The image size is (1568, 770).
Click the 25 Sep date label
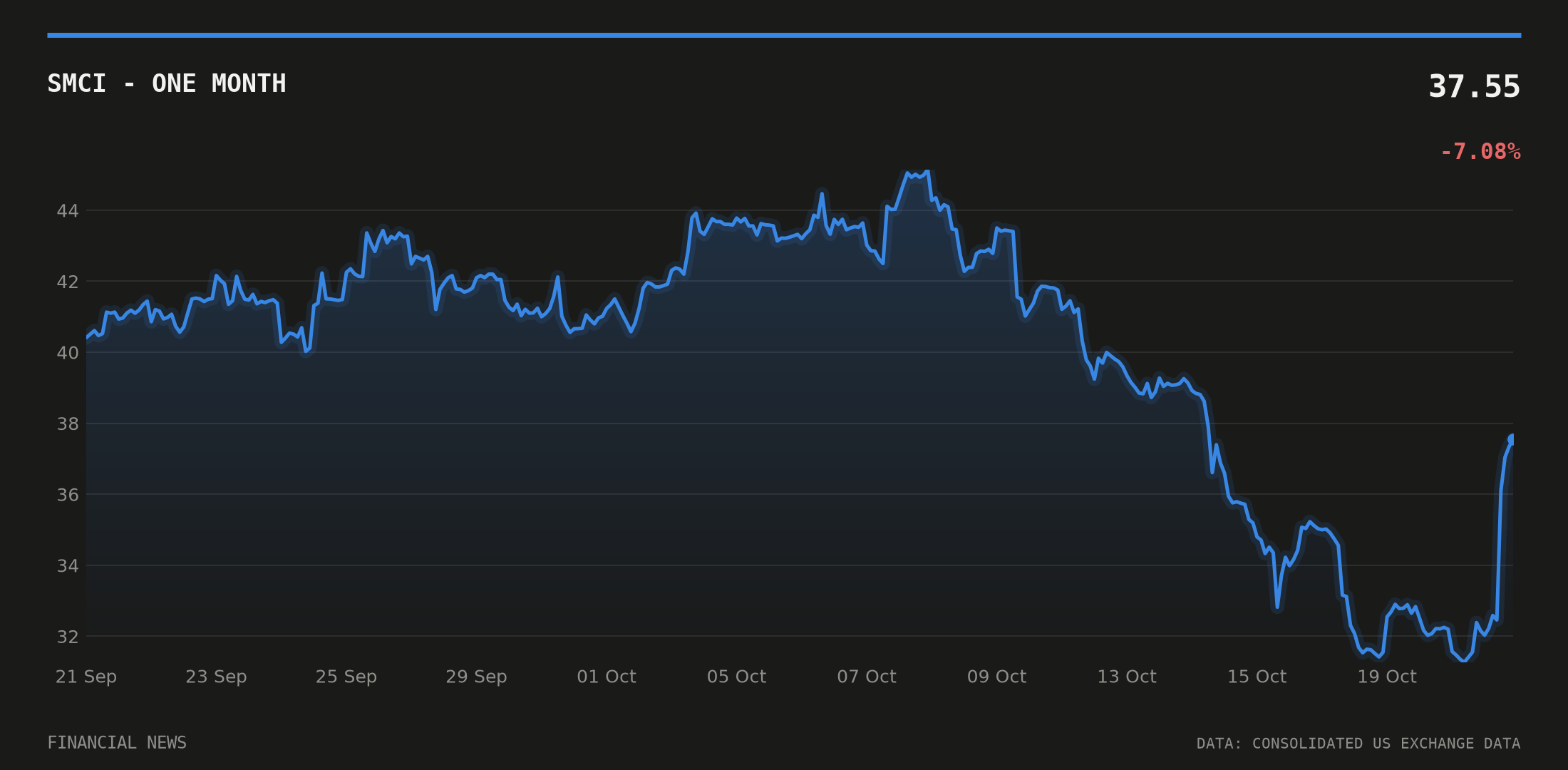tap(346, 677)
